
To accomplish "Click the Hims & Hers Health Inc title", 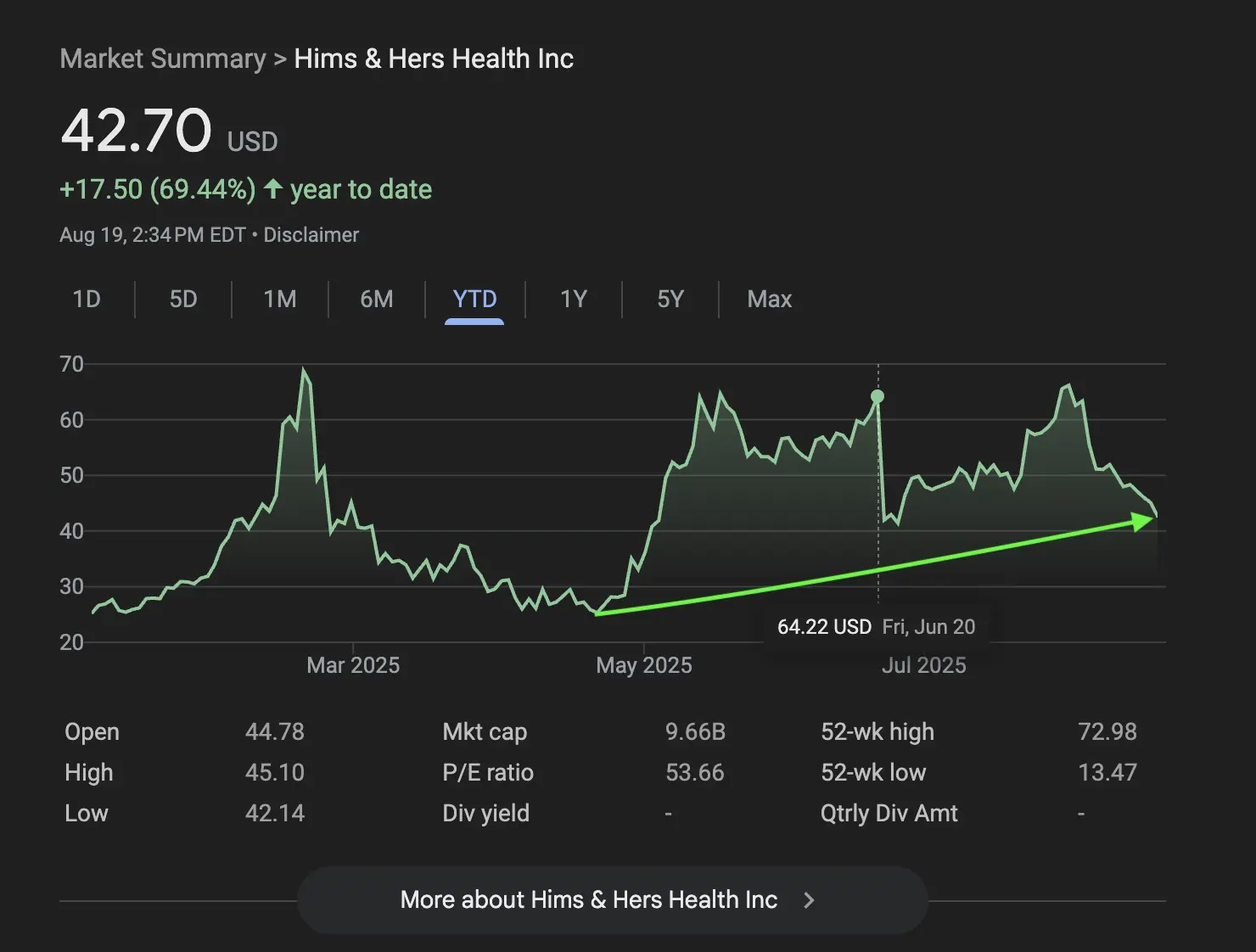I will click(434, 59).
